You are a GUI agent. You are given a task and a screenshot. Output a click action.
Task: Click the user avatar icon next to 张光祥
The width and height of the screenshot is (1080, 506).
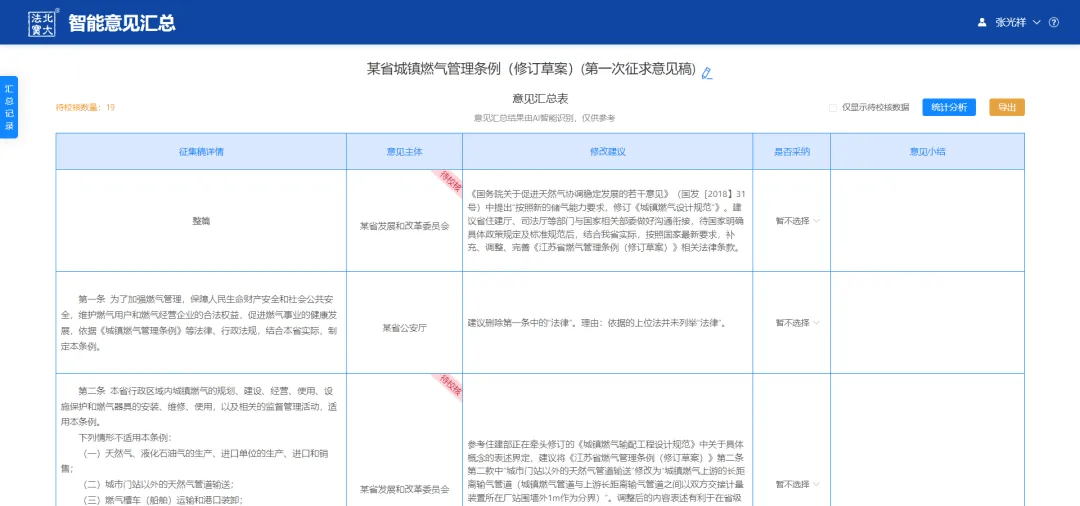pos(981,22)
